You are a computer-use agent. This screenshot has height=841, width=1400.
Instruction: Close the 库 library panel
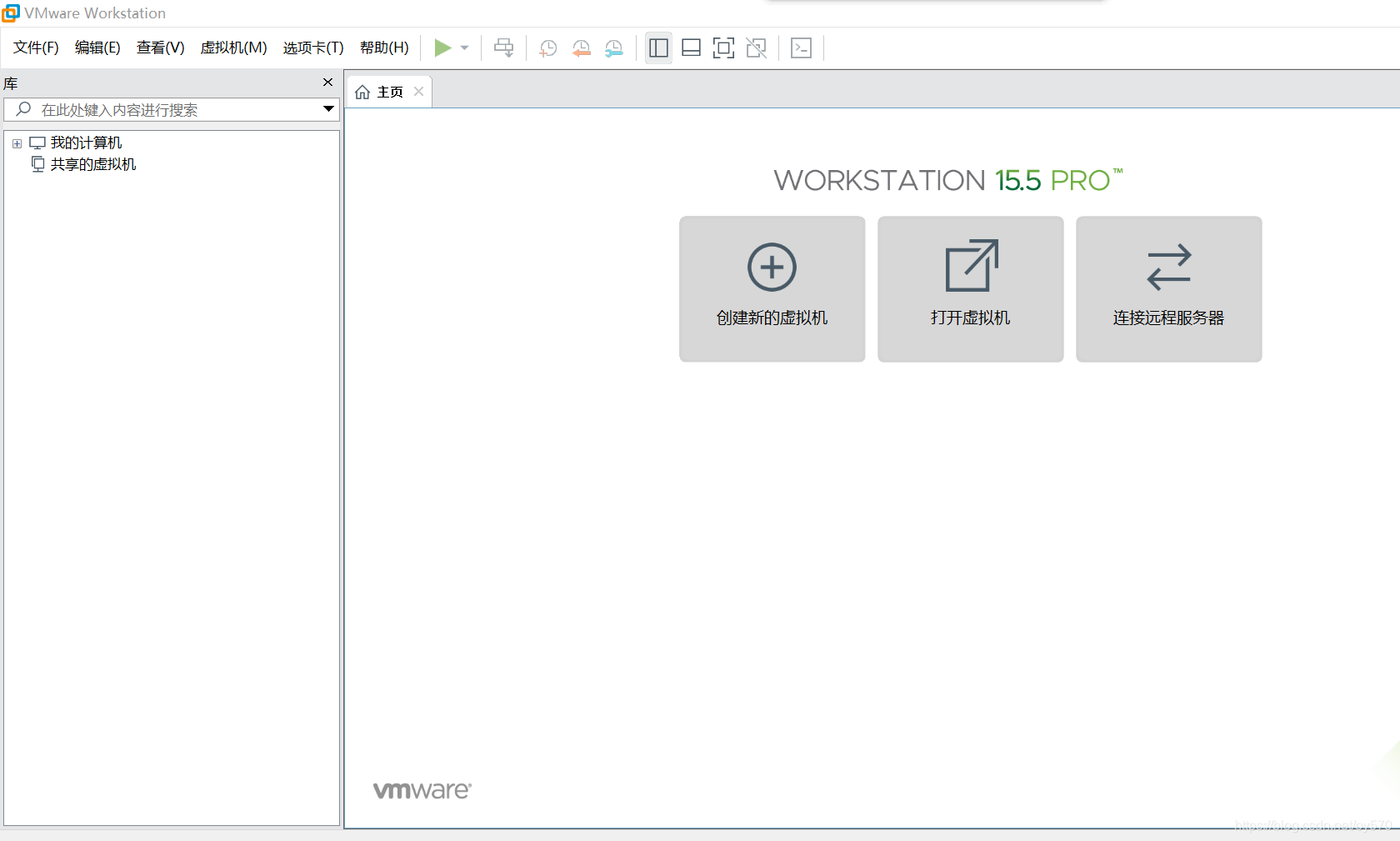pyautogui.click(x=327, y=82)
